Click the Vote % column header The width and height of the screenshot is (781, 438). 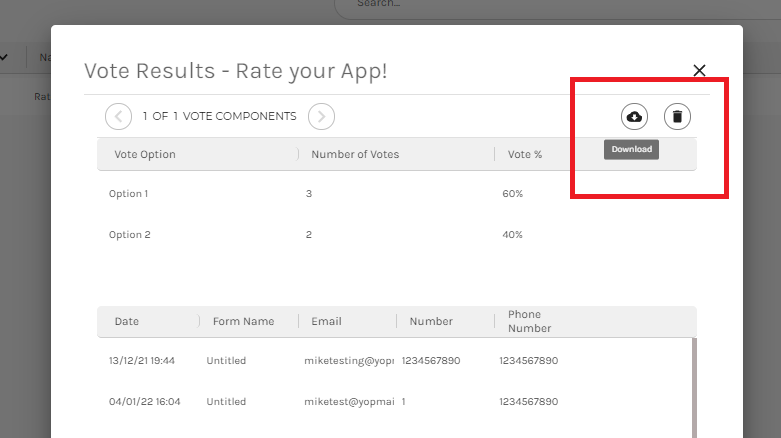(525, 155)
